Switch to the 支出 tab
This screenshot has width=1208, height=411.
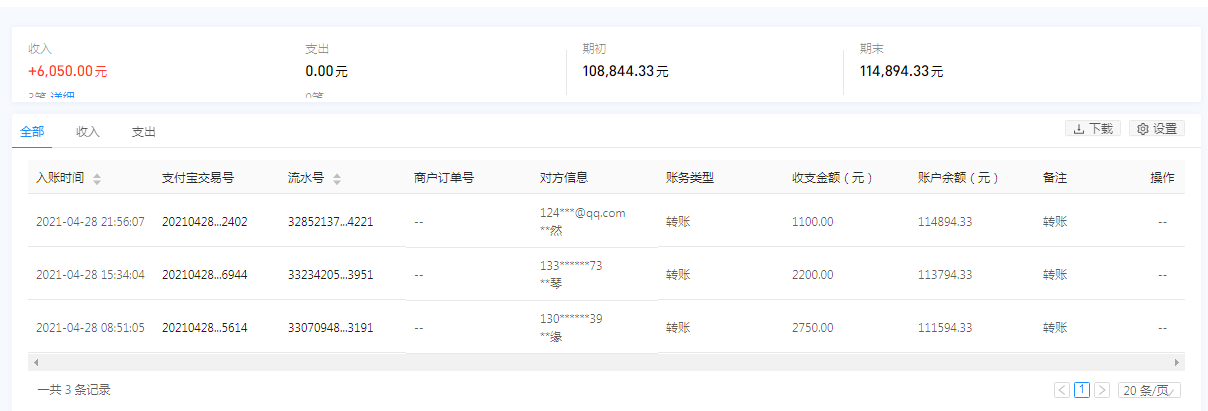point(144,132)
